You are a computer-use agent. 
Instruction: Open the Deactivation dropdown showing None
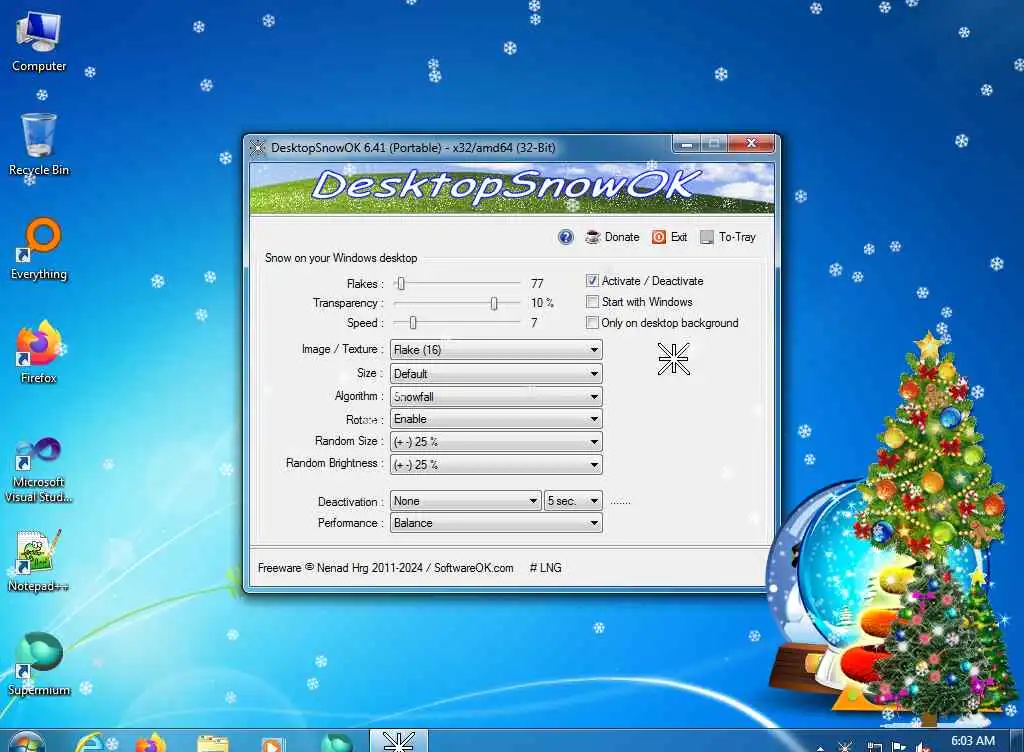pos(466,501)
